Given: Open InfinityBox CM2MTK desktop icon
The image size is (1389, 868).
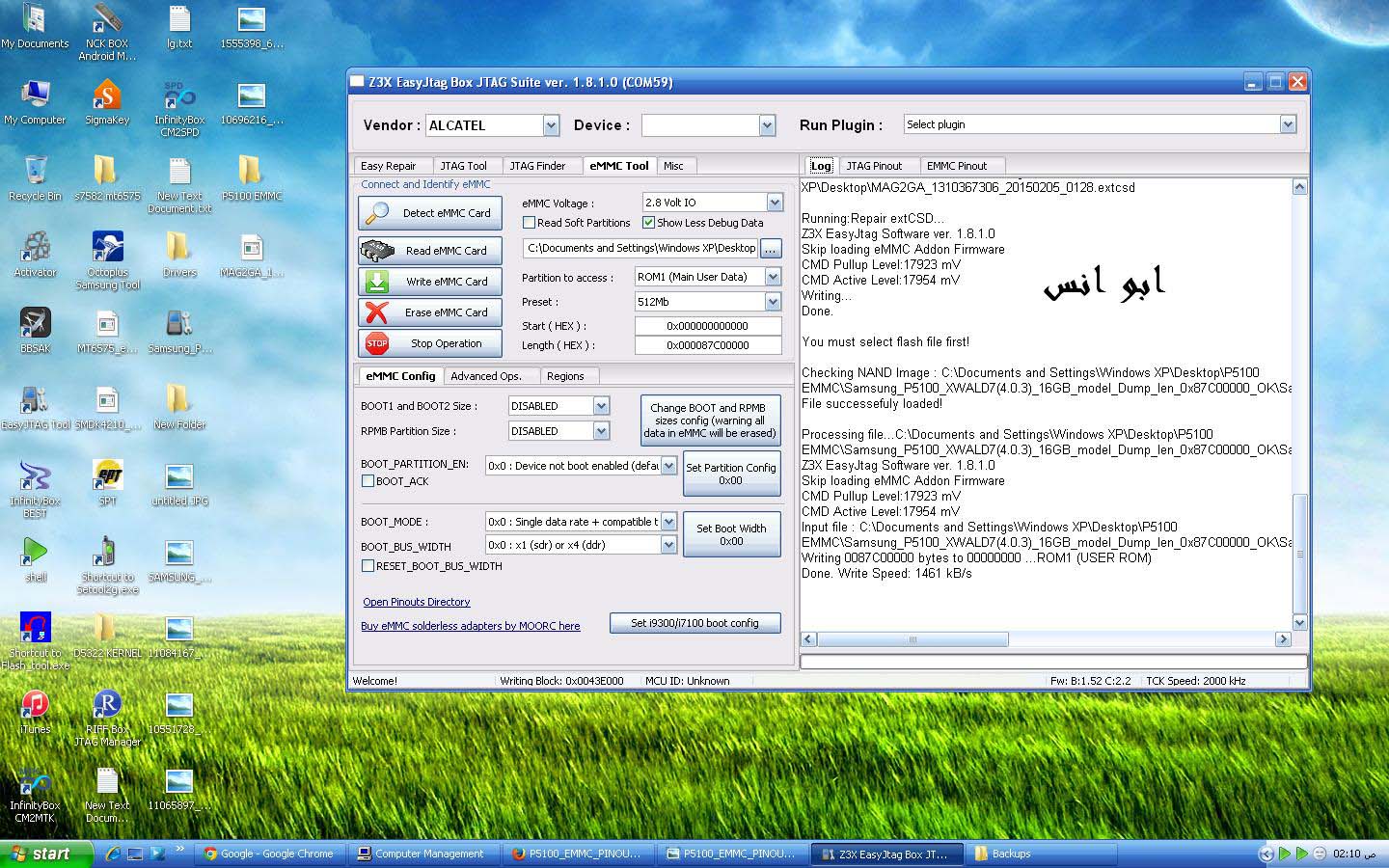Looking at the screenshot, I should tap(35, 795).
